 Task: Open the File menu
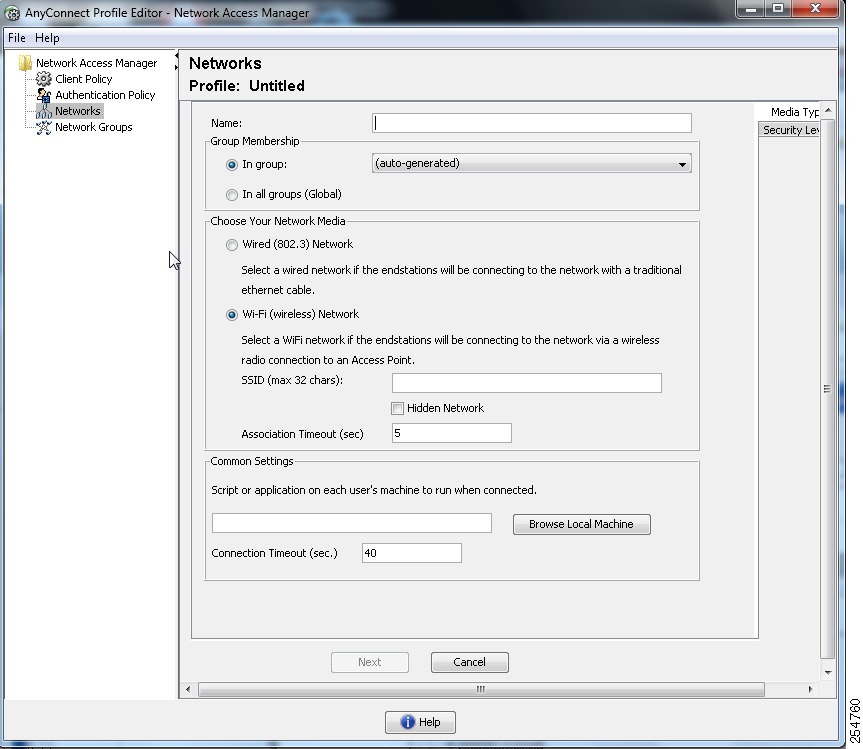pyautogui.click(x=17, y=38)
